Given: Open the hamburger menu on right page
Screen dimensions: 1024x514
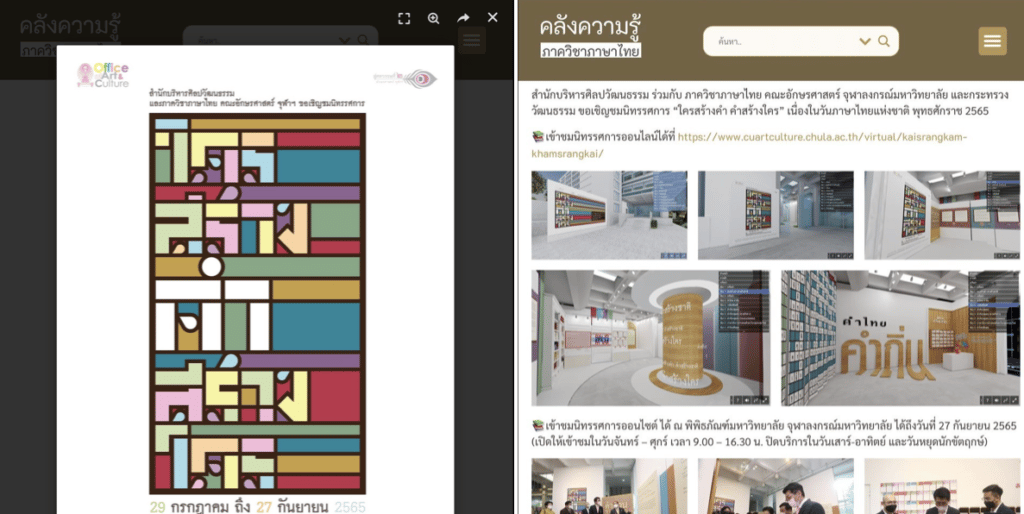Looking at the screenshot, I should [x=992, y=41].
